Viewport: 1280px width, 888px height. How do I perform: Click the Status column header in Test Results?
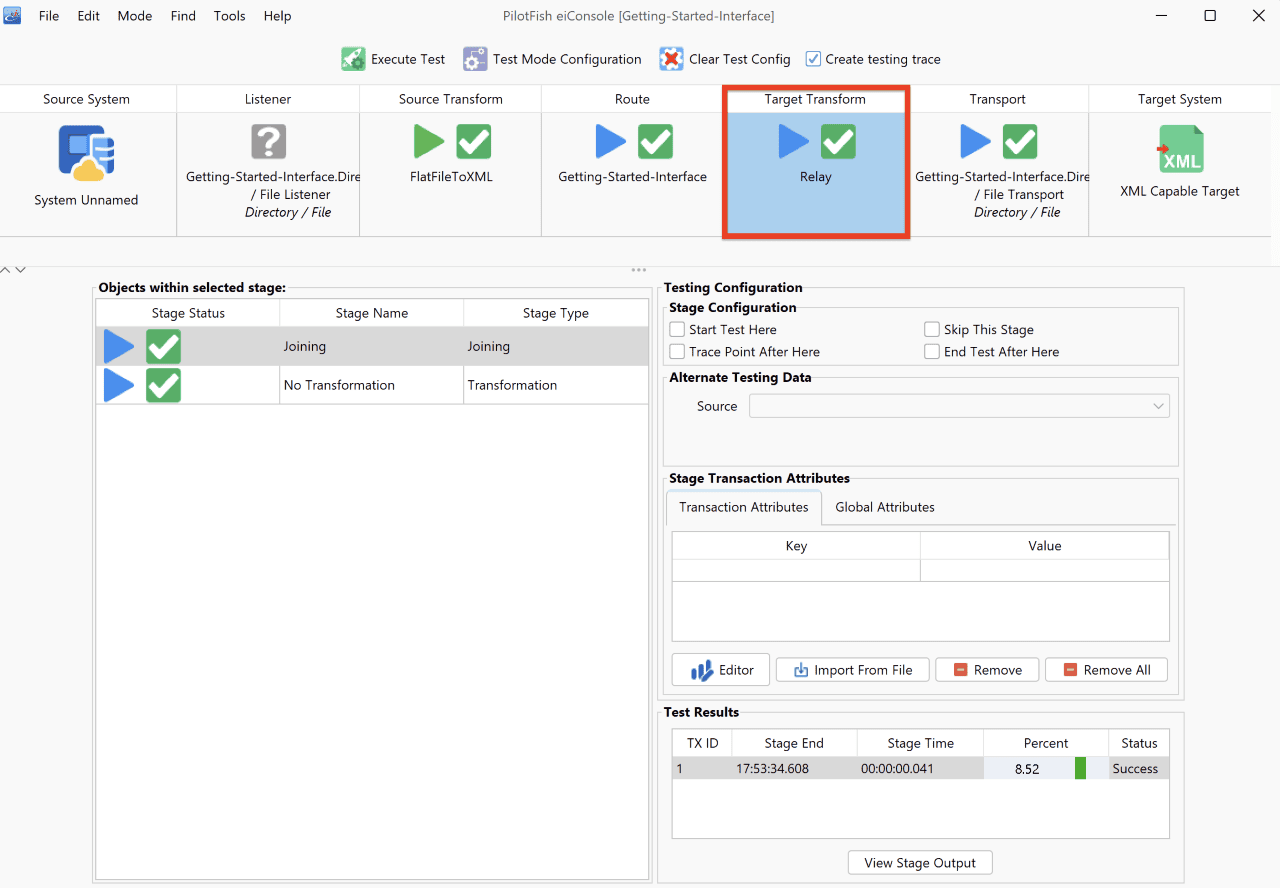(x=1139, y=743)
